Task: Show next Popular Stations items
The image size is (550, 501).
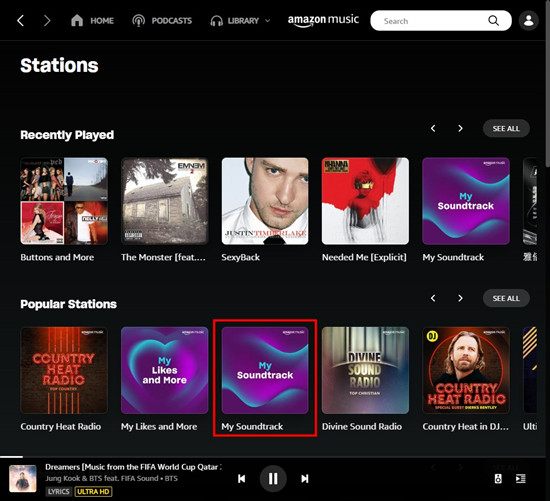Action: 460,298
